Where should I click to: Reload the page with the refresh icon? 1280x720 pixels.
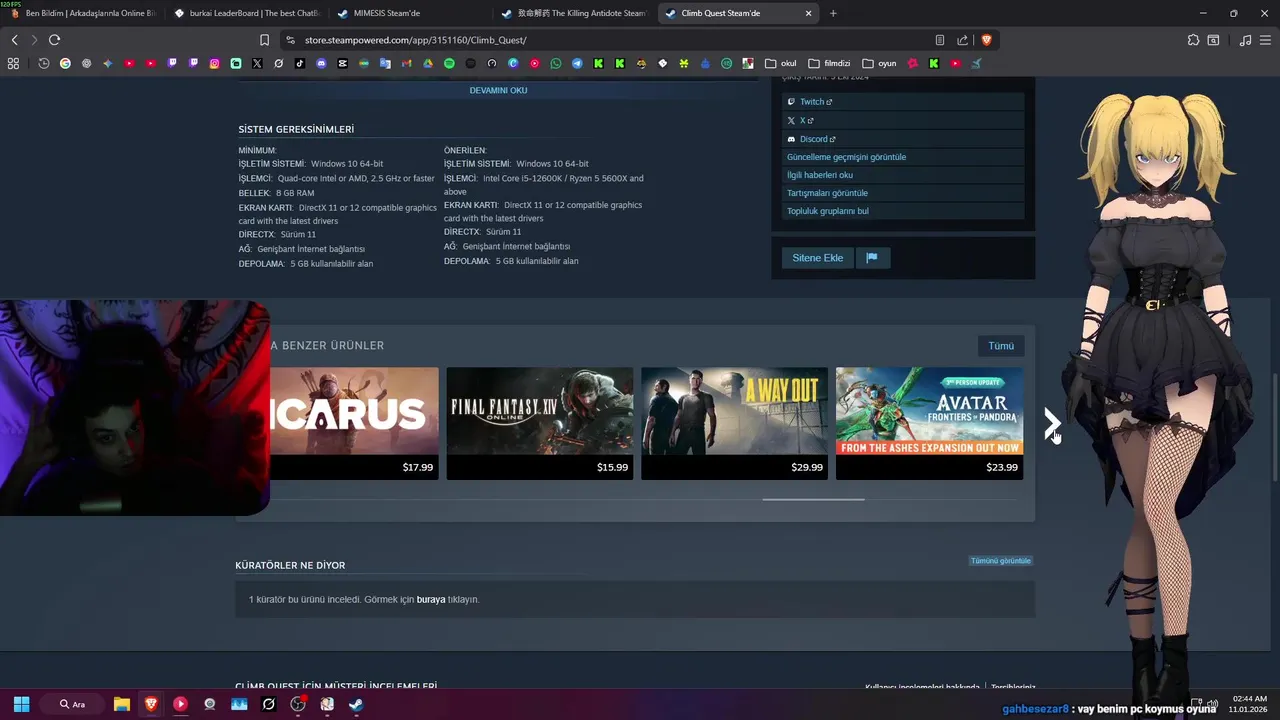pos(54,40)
